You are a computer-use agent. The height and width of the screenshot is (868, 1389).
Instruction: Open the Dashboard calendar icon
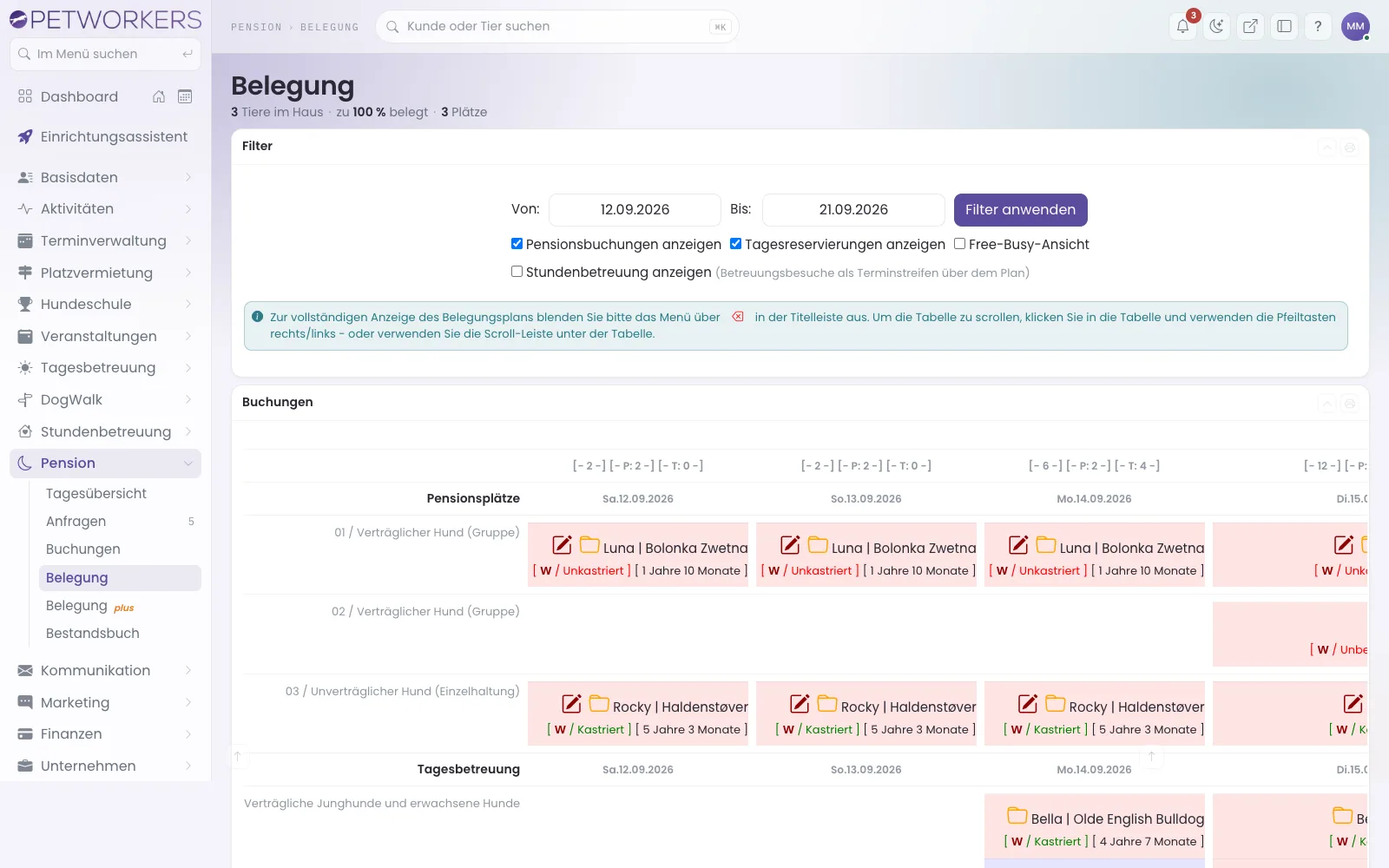(x=185, y=96)
